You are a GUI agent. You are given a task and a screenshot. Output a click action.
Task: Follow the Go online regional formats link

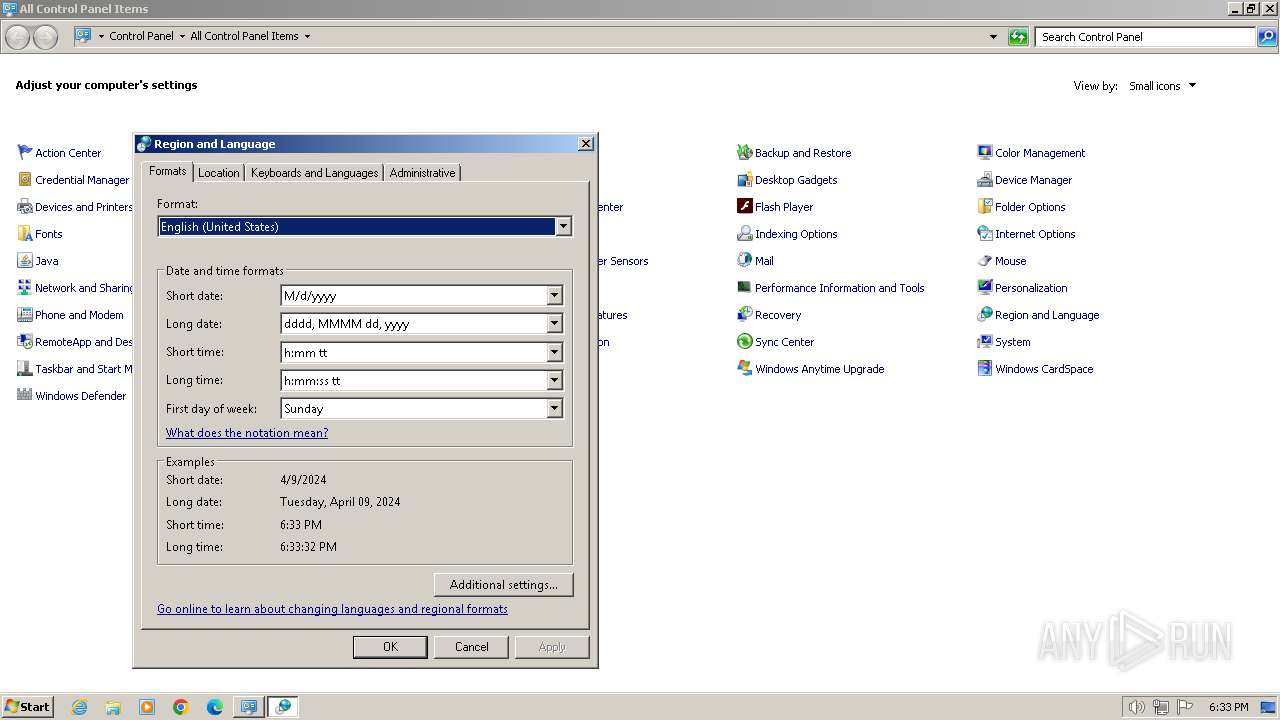[332, 609]
